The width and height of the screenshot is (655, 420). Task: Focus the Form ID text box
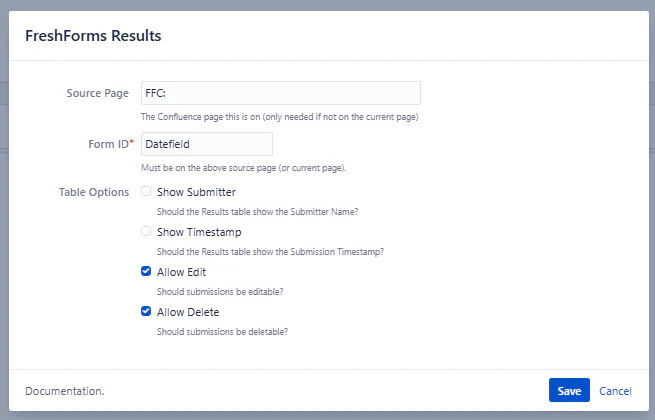click(207, 144)
